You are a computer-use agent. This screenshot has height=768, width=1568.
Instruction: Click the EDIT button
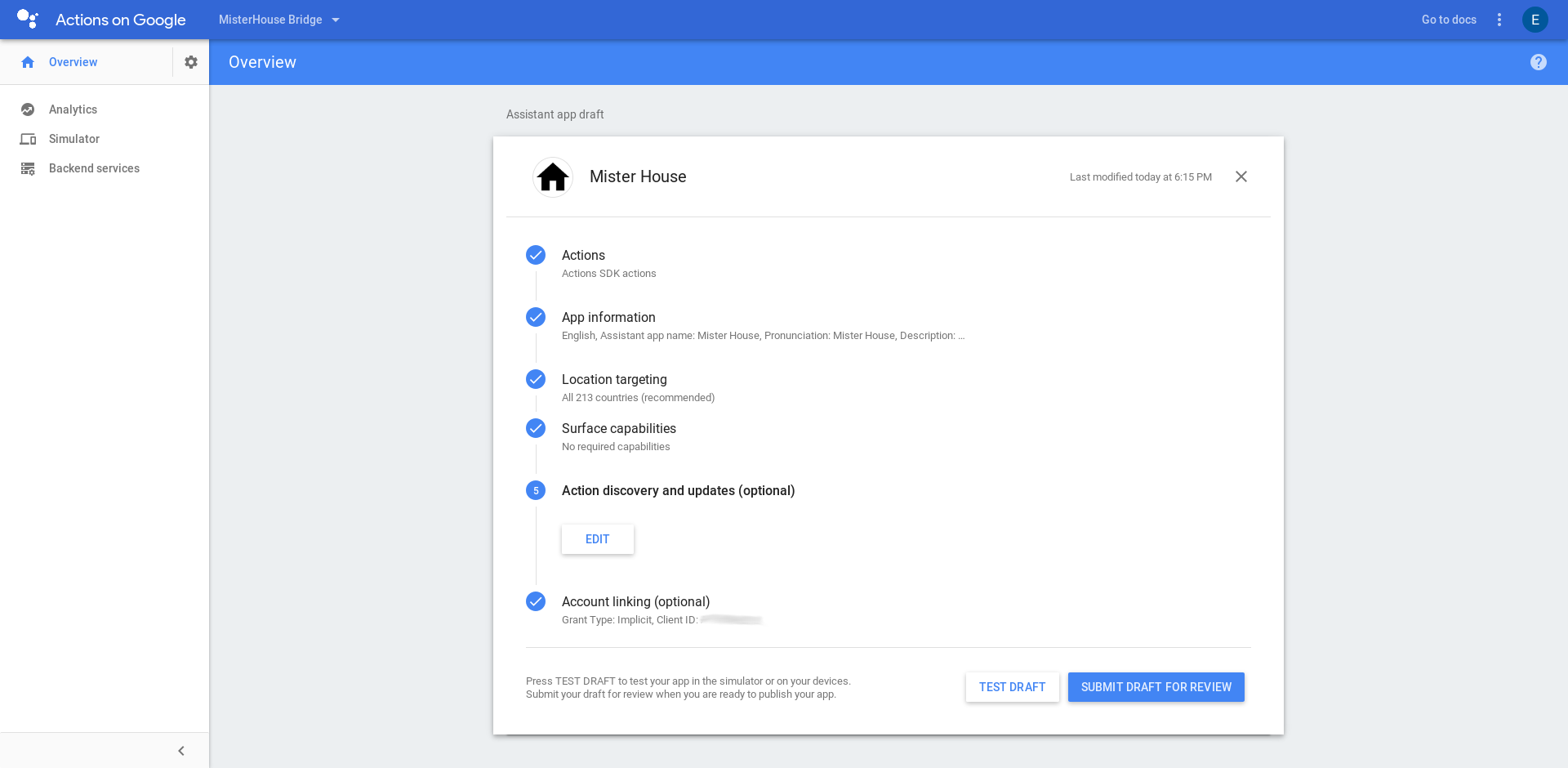click(598, 539)
